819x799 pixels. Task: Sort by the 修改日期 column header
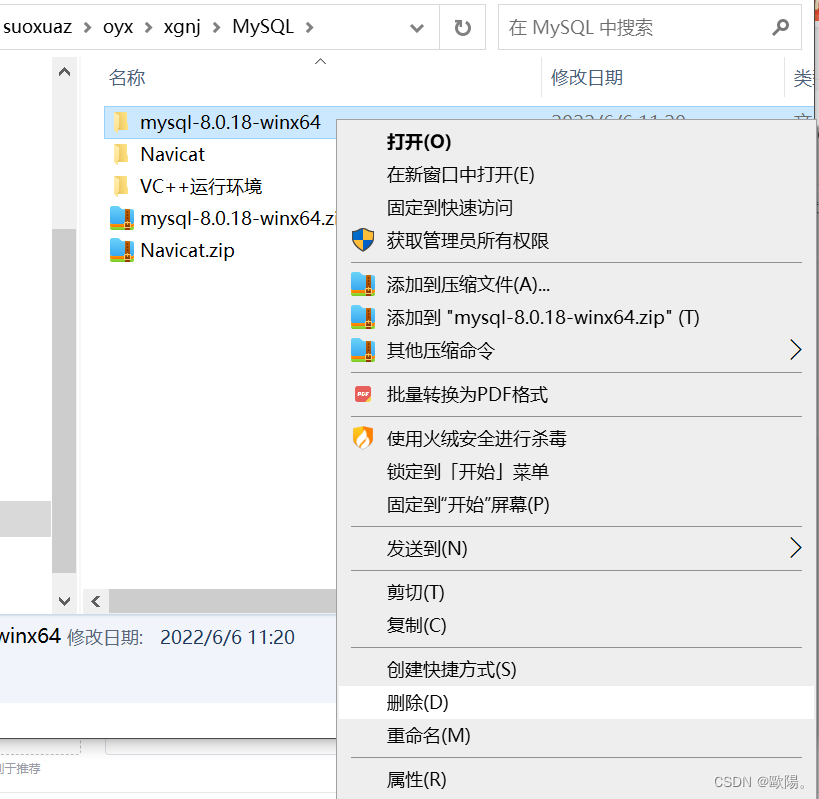[587, 77]
